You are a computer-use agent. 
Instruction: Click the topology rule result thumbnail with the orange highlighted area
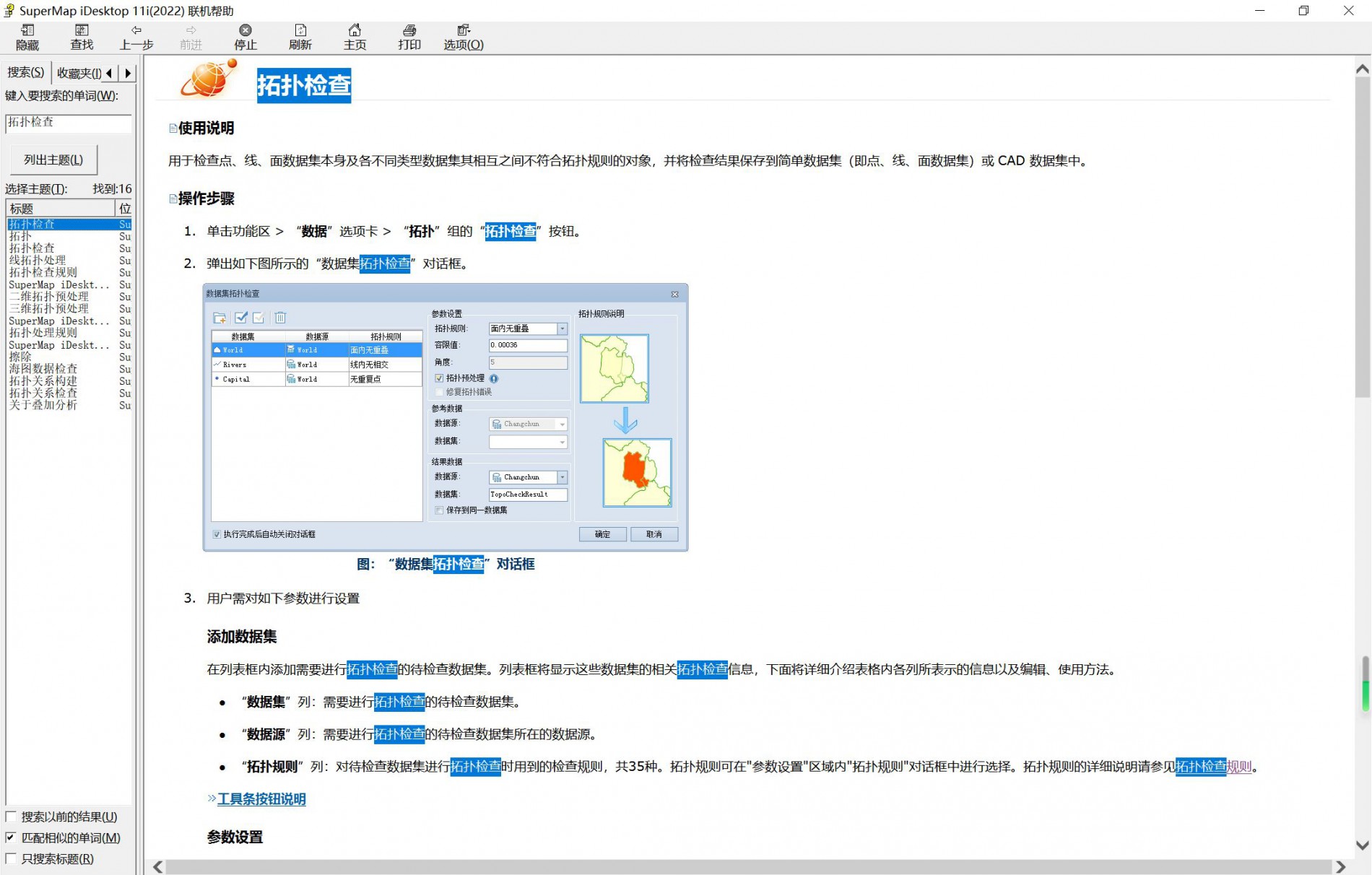click(x=637, y=473)
